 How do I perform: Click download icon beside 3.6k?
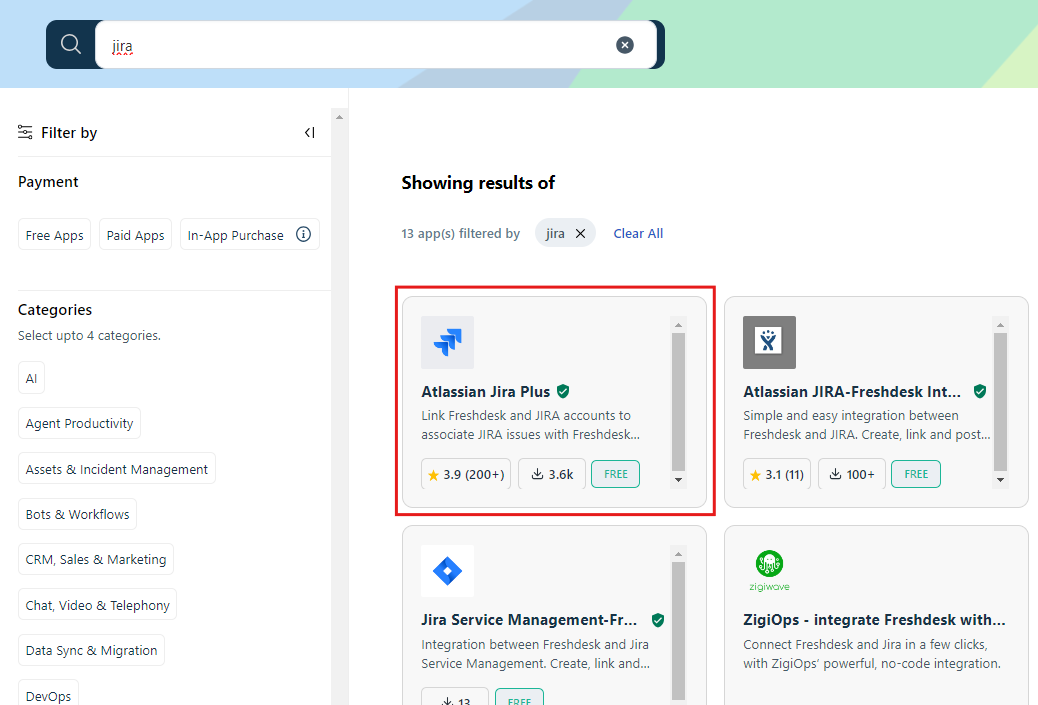(538, 474)
